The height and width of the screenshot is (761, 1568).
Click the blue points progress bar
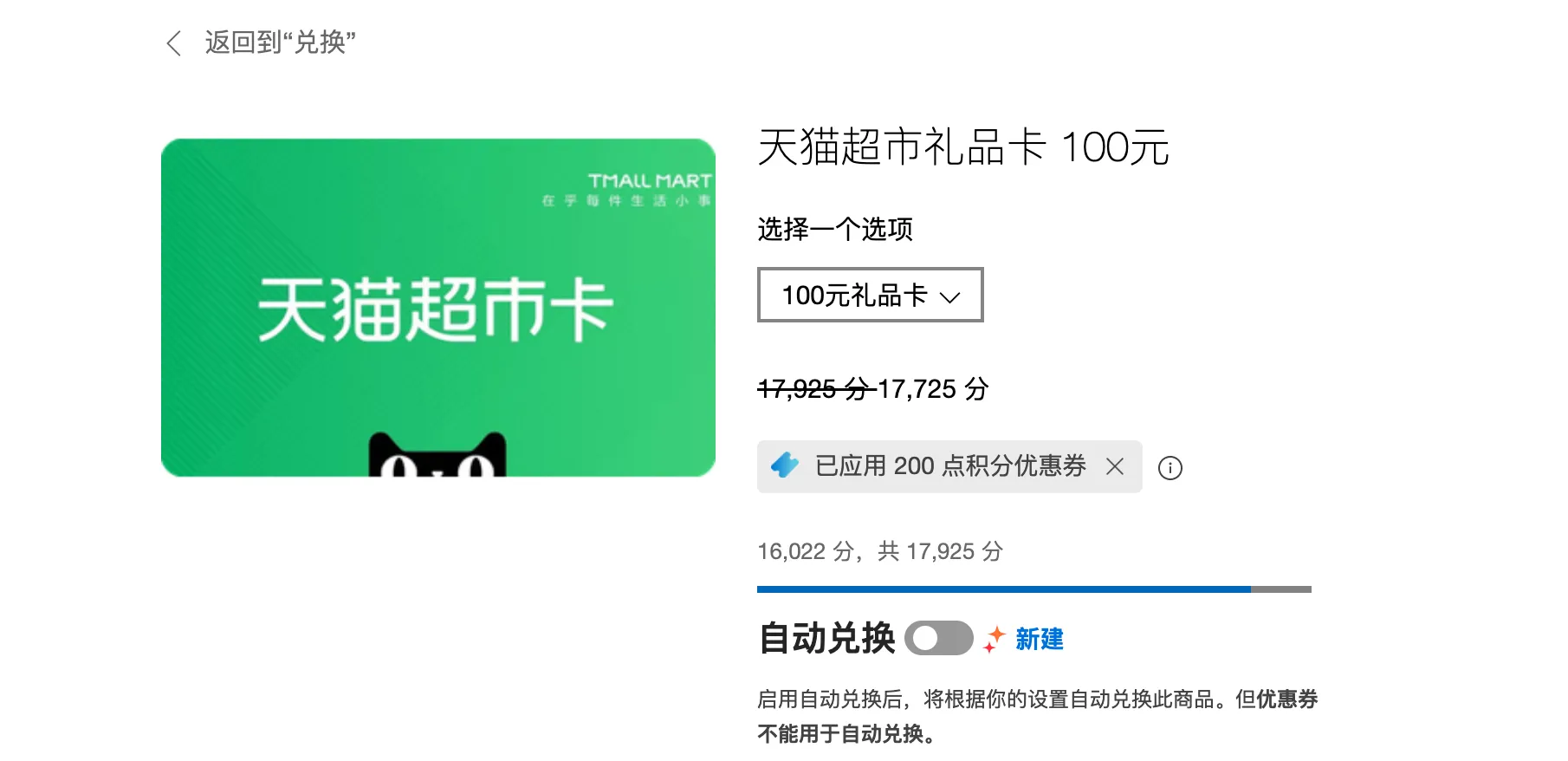[x=1004, y=589]
